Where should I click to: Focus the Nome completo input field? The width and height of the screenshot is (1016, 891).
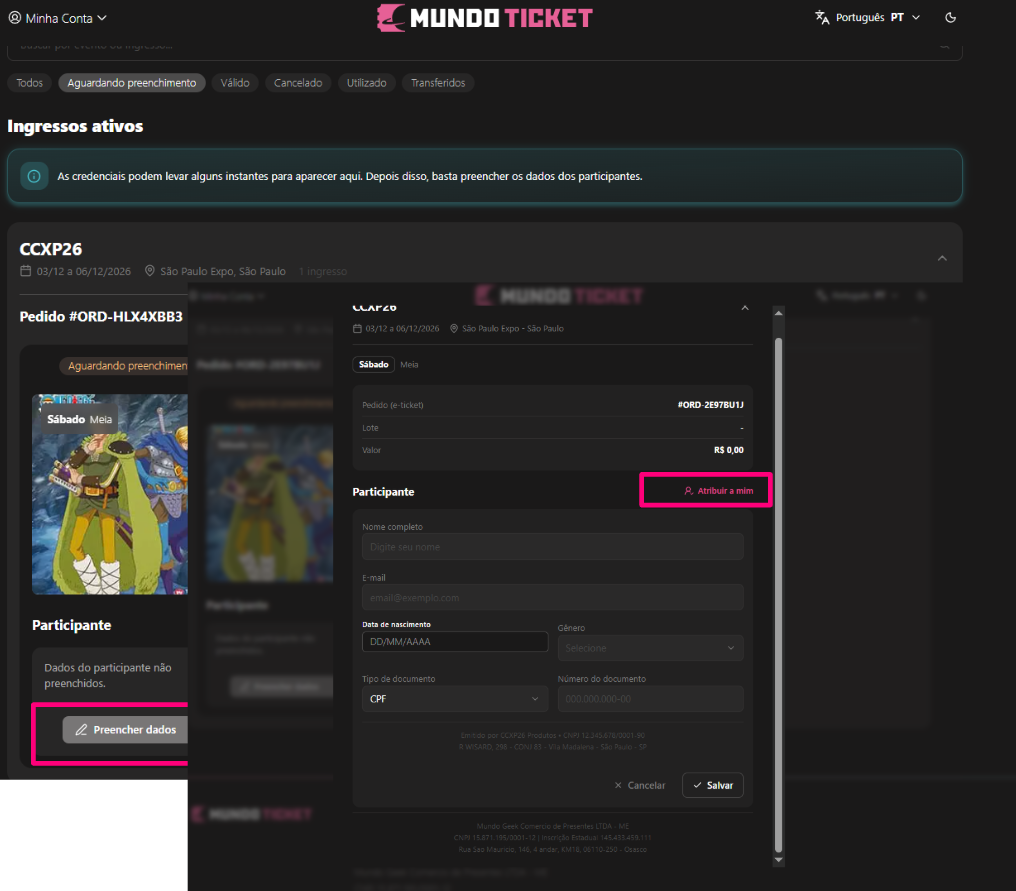[x=553, y=547]
